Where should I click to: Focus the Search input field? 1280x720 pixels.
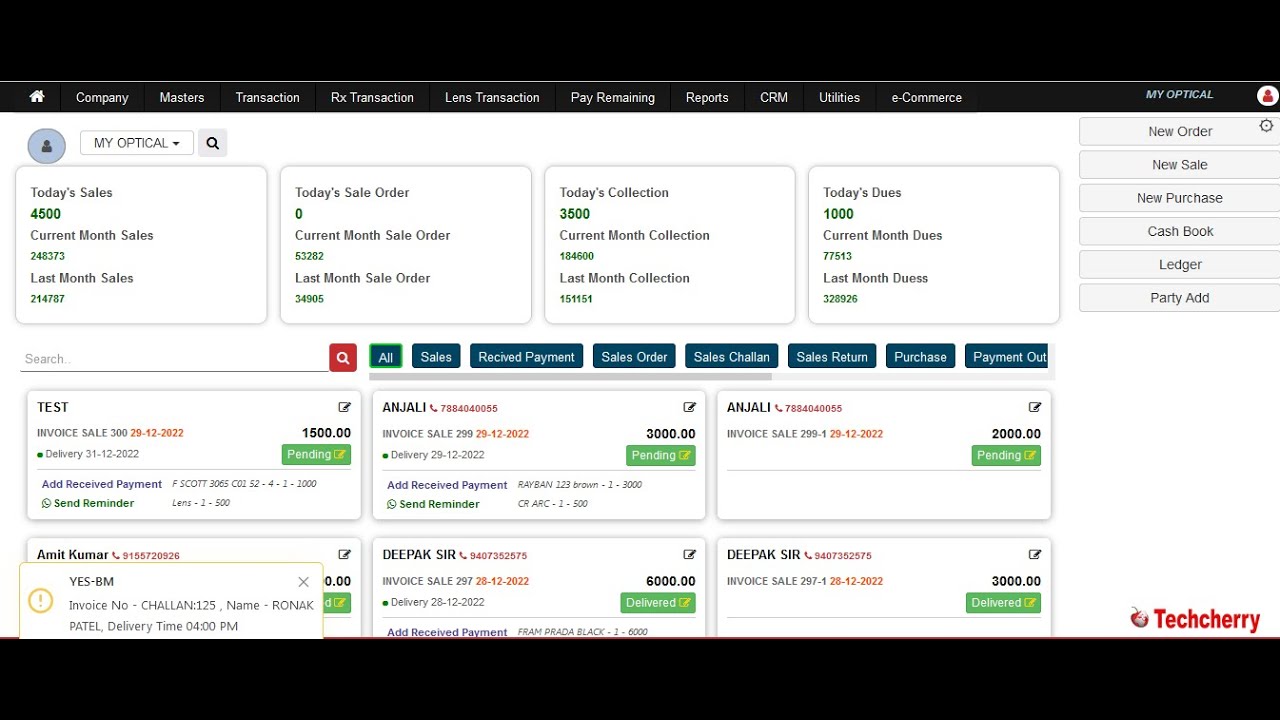tap(174, 359)
